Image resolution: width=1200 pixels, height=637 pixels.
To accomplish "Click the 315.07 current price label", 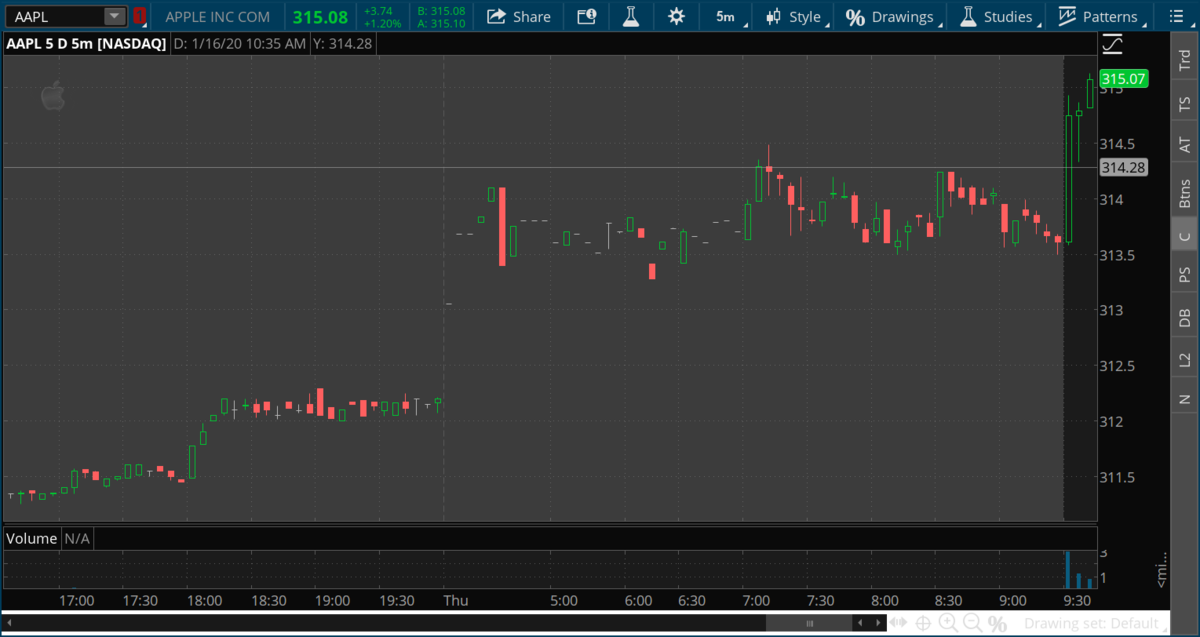I will [x=1122, y=78].
